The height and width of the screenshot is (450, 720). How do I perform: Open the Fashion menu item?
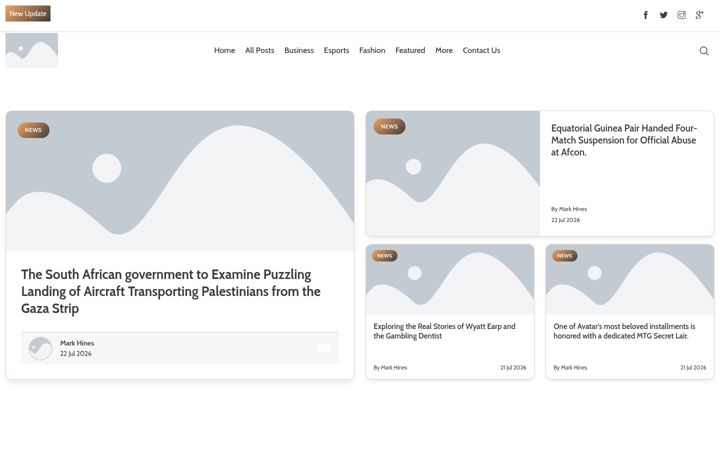372,51
